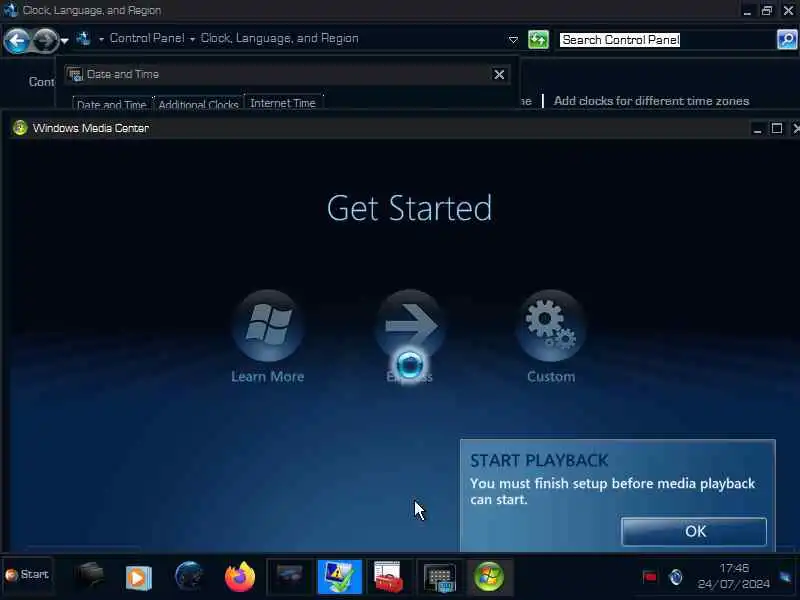Screen dimensions: 800x600
Task: Expand the Control Panel breadcrumb arrow
Action: click(x=101, y=39)
